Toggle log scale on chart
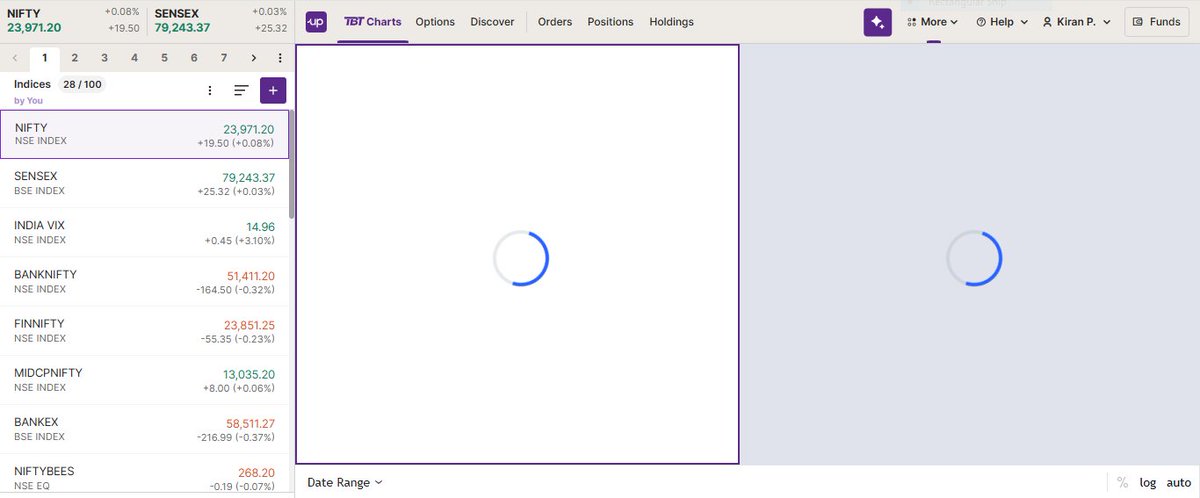1200x498 pixels. [x=1148, y=483]
